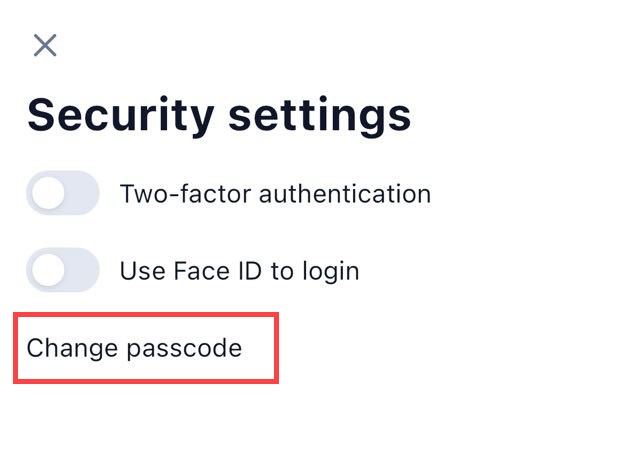Click the Security settings title text
This screenshot has width=625, height=458.
[x=219, y=115]
